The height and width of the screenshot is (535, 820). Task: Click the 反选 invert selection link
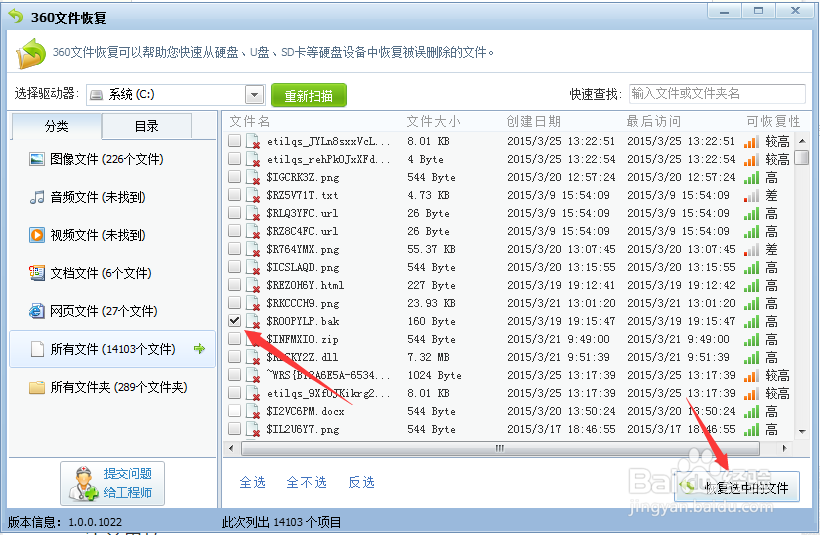coord(361,482)
